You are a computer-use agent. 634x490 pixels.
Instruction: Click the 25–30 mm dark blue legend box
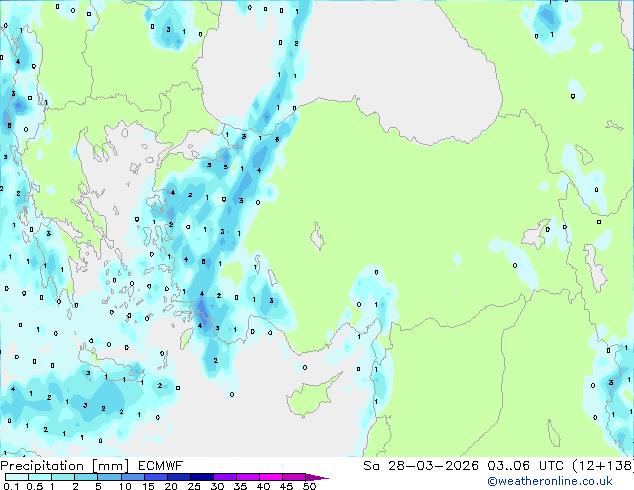pyautogui.click(x=202, y=477)
